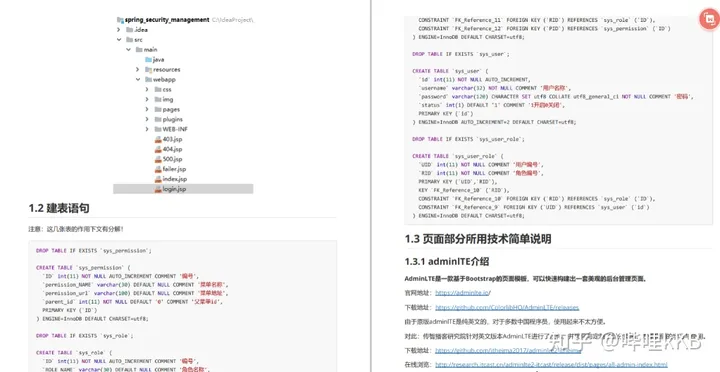The image size is (720, 372).
Task: Click the pages folder icon
Action: pyautogui.click(x=158, y=109)
